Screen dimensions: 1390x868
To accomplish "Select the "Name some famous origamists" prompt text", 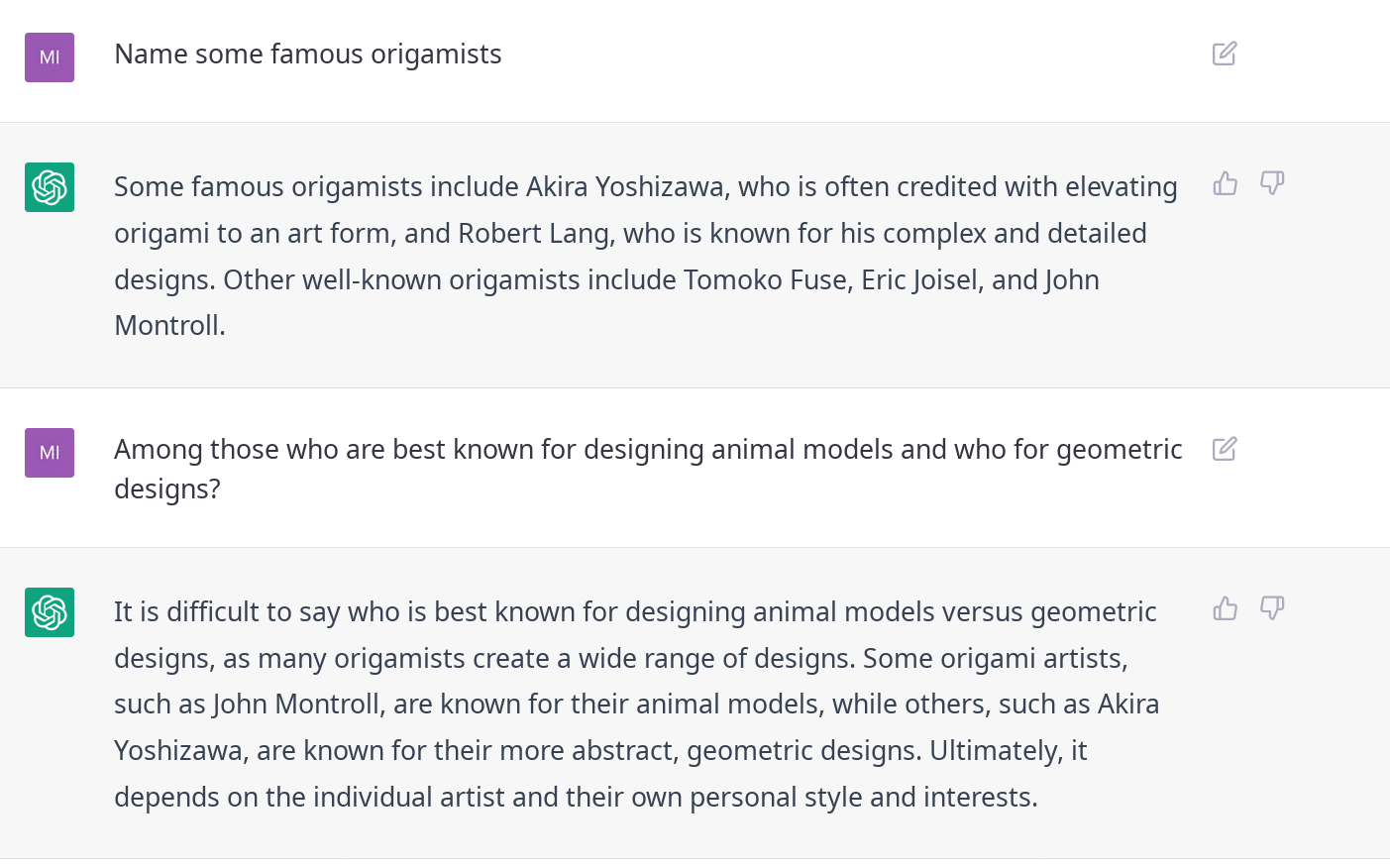I will tap(308, 54).
